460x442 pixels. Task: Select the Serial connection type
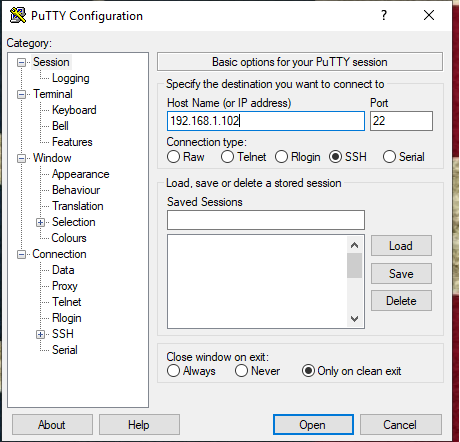(x=389, y=157)
